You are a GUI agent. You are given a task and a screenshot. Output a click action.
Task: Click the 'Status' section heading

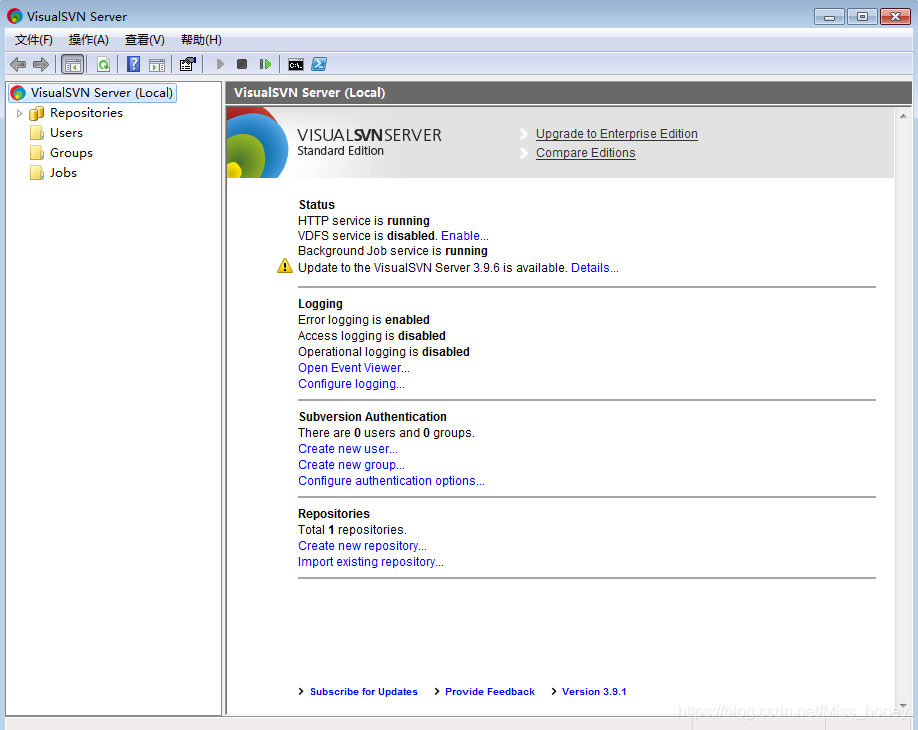coord(317,205)
